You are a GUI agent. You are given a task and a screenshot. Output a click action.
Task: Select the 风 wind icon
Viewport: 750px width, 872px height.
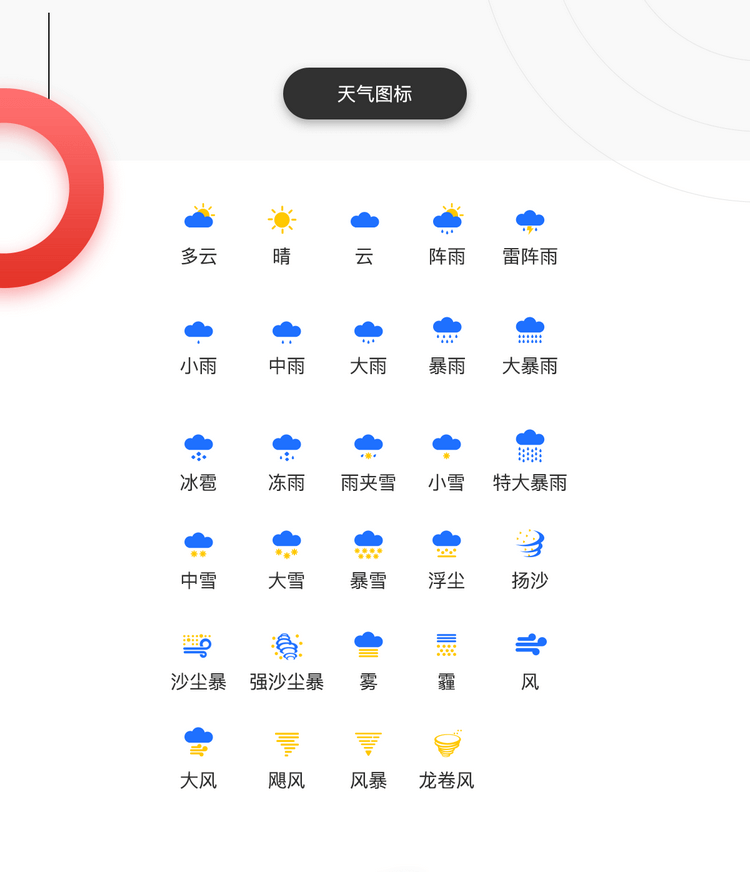[531, 644]
